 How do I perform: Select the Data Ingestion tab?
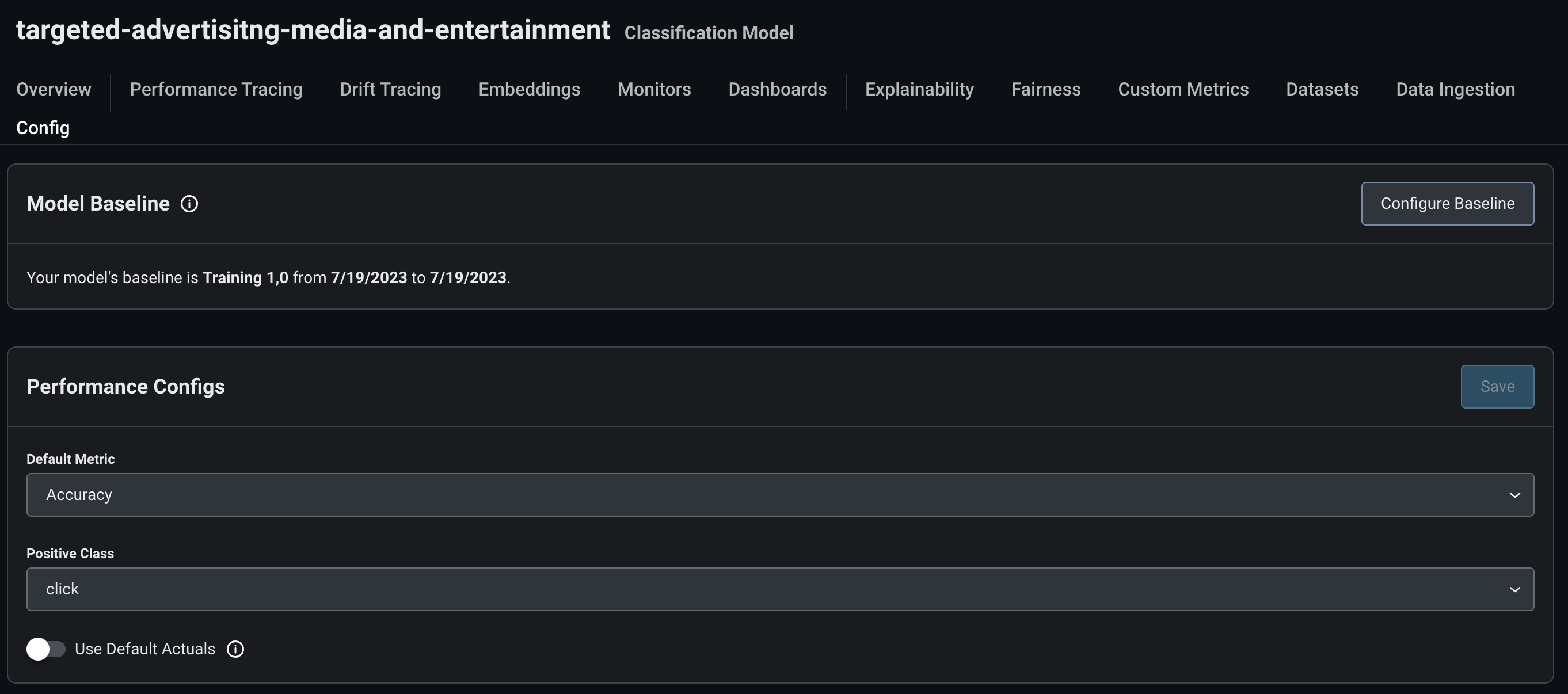(x=1455, y=90)
